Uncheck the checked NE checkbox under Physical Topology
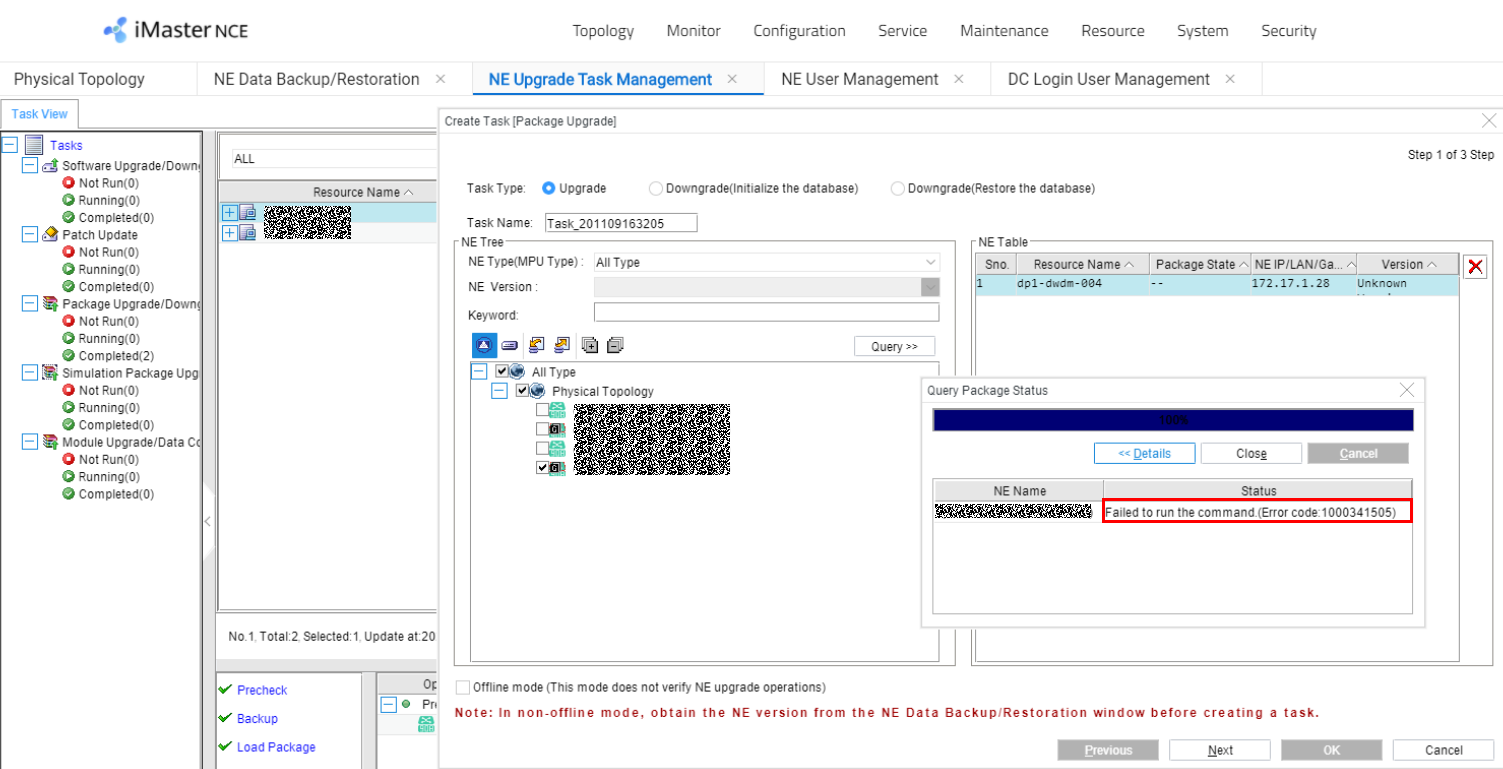This screenshot has height=769, width=1503. coord(542,467)
